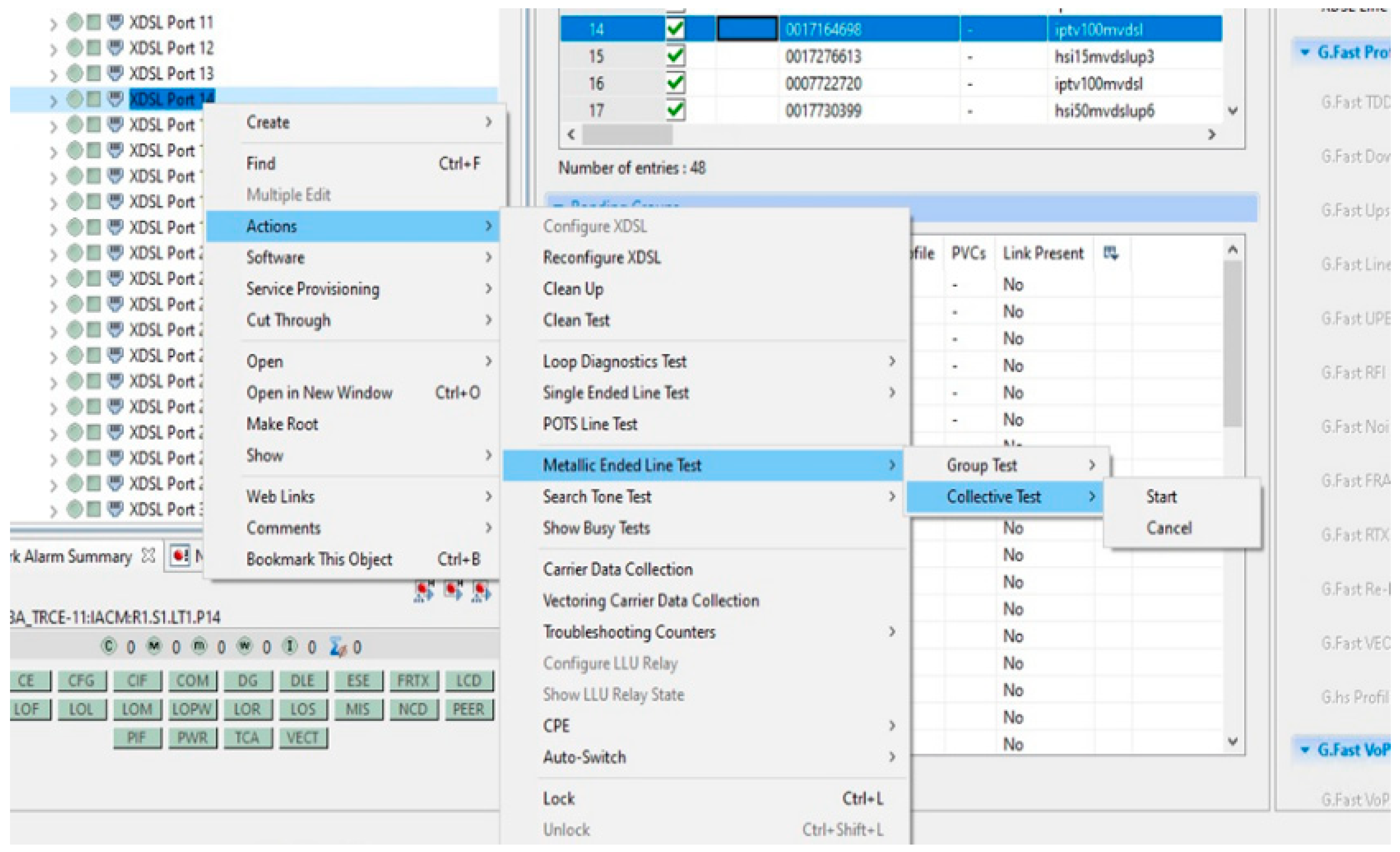Click the column chooser icon beside Link Present

(1111, 253)
